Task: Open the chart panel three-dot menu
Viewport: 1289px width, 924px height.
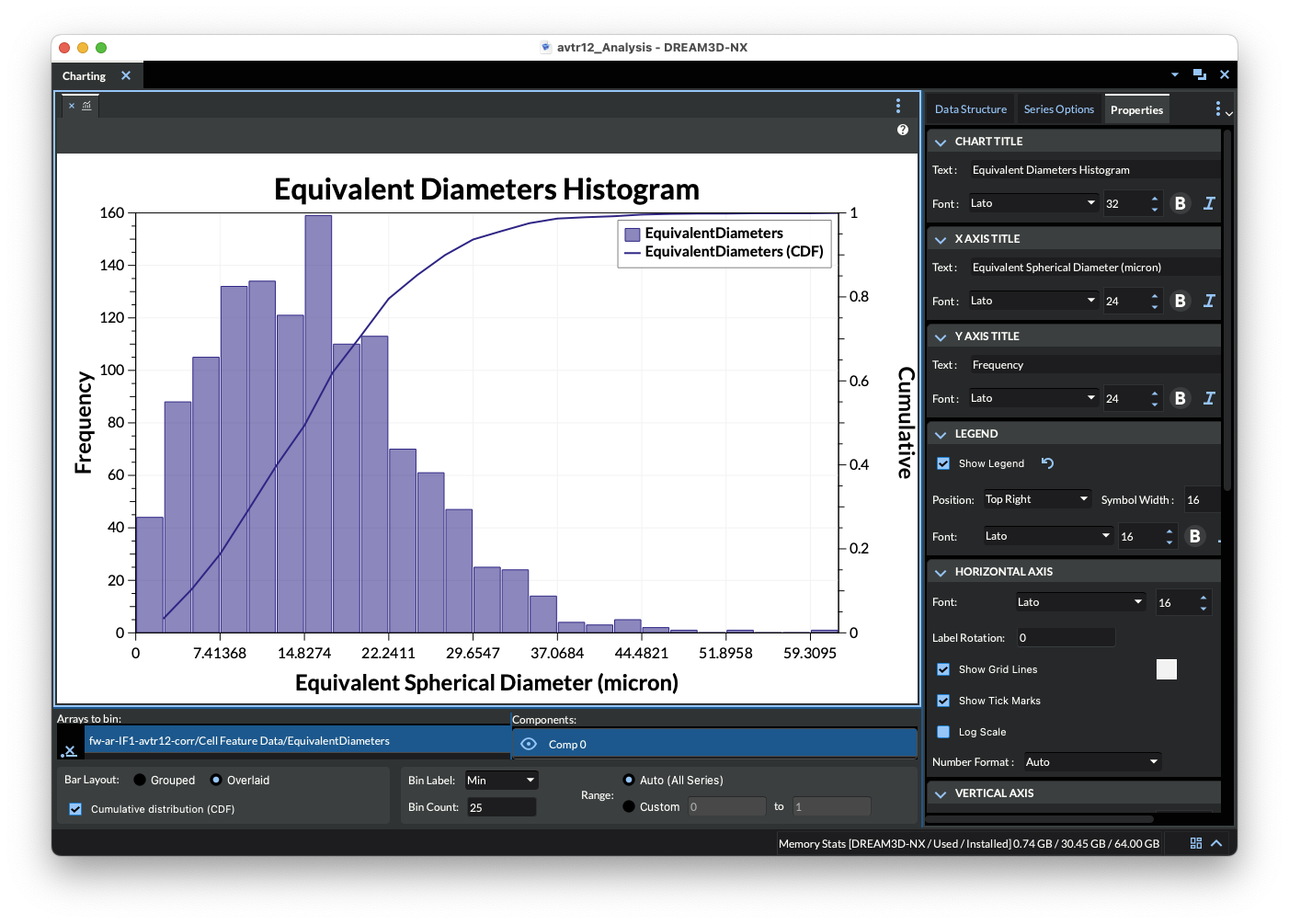Action: [898, 106]
